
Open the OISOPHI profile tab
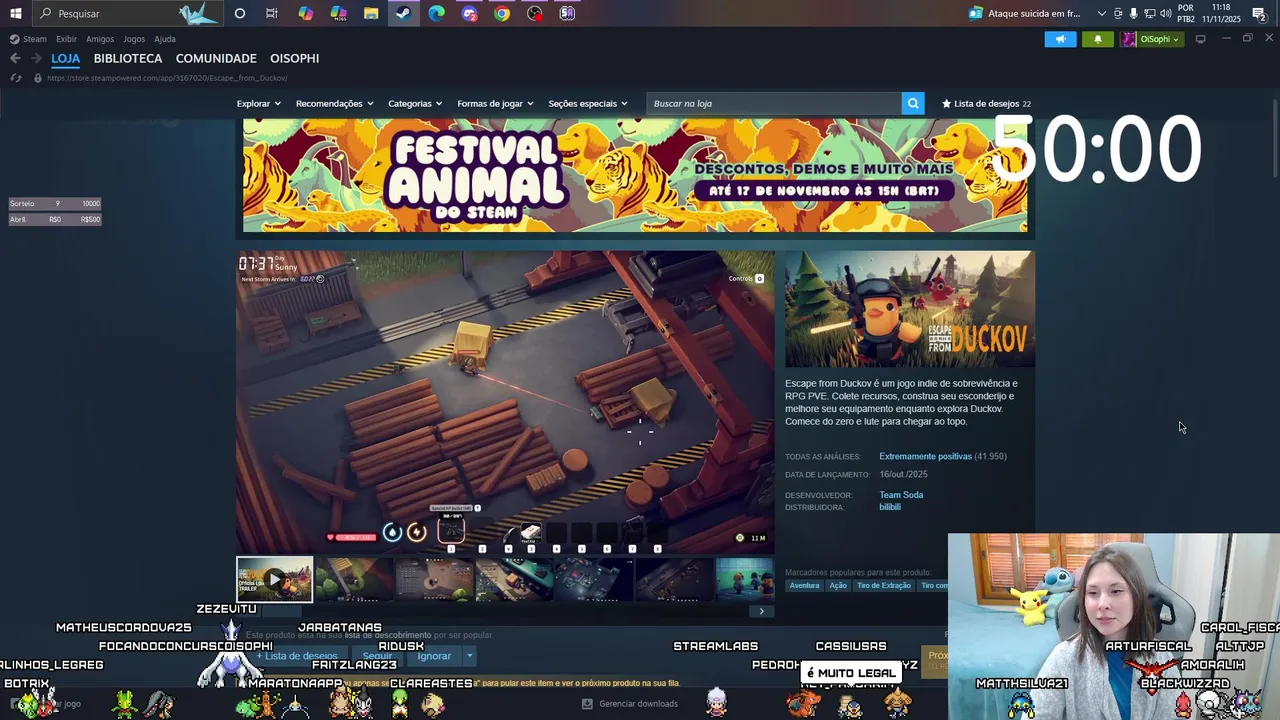294,58
